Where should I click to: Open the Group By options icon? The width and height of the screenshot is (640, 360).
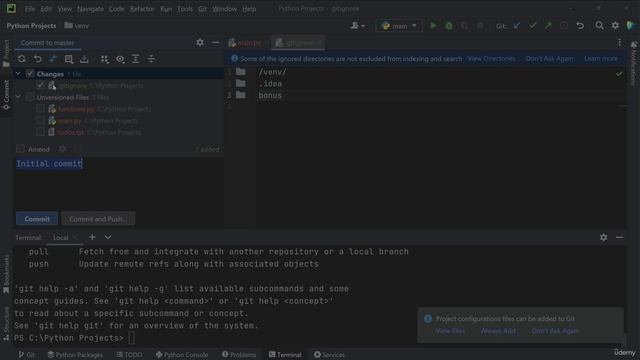tap(105, 59)
